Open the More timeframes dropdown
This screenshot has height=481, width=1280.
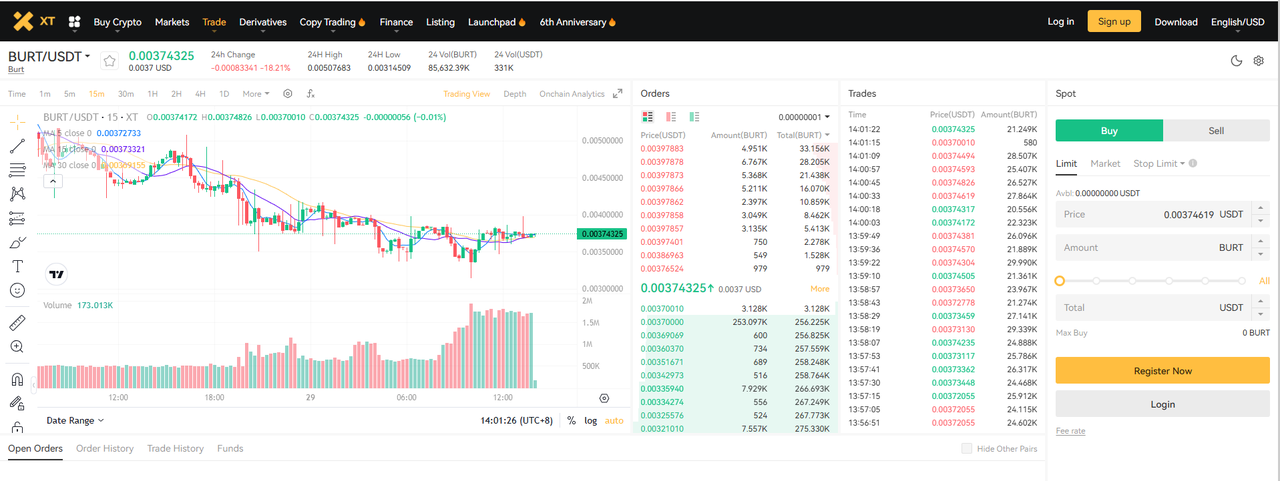coord(255,94)
